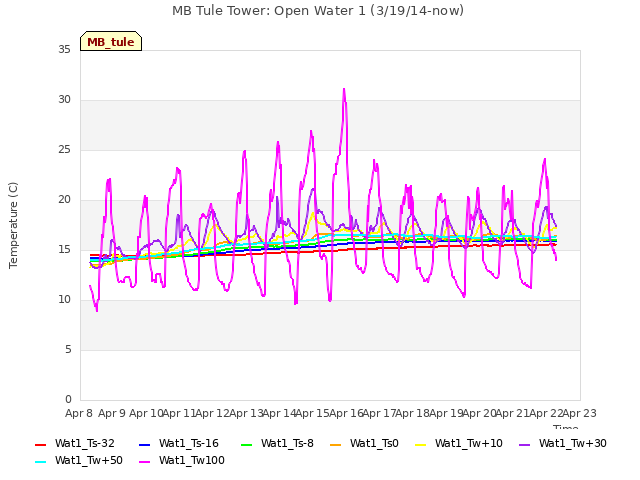
Task: Click the Apr 11 x-axis label
Action: [179, 413]
